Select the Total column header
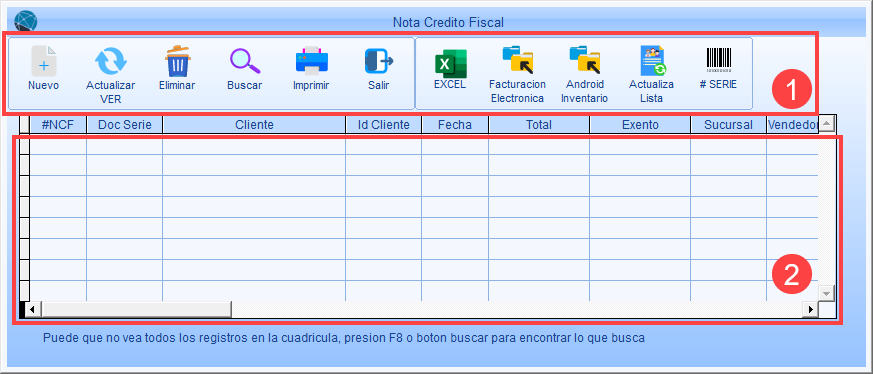This screenshot has height=374, width=873. pyautogui.click(x=539, y=125)
